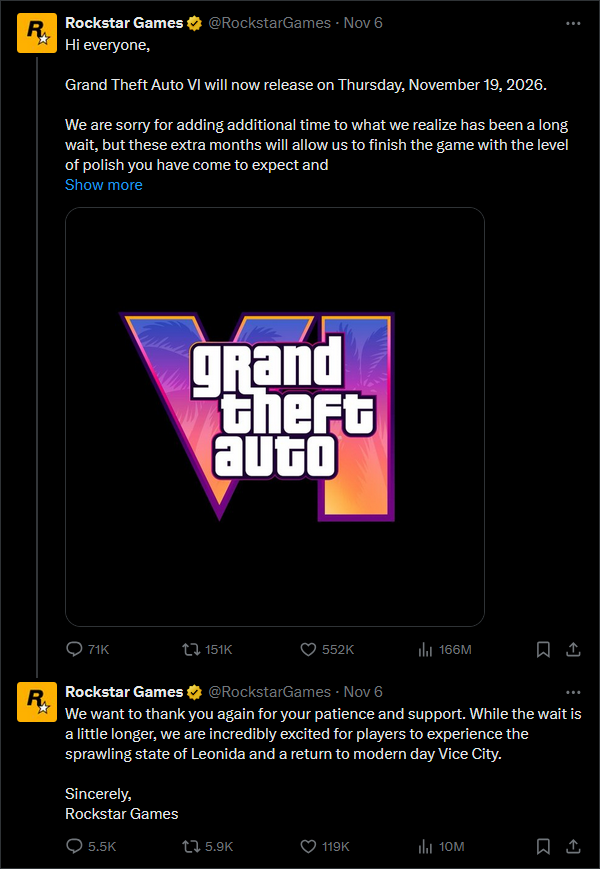View analytics on the 10M views tweet
600x869 pixels.
[x=420, y=846]
